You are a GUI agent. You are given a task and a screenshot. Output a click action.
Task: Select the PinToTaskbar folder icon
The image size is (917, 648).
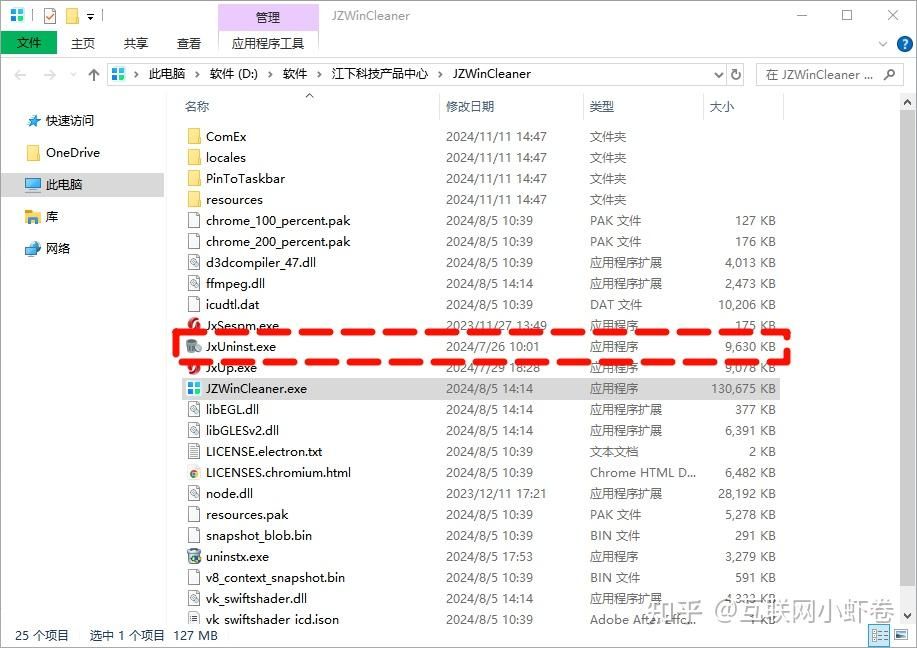194,178
